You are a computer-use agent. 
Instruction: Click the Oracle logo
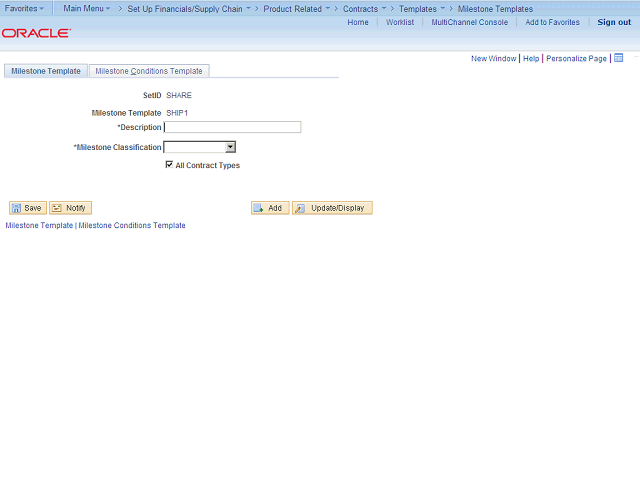tap(36, 33)
